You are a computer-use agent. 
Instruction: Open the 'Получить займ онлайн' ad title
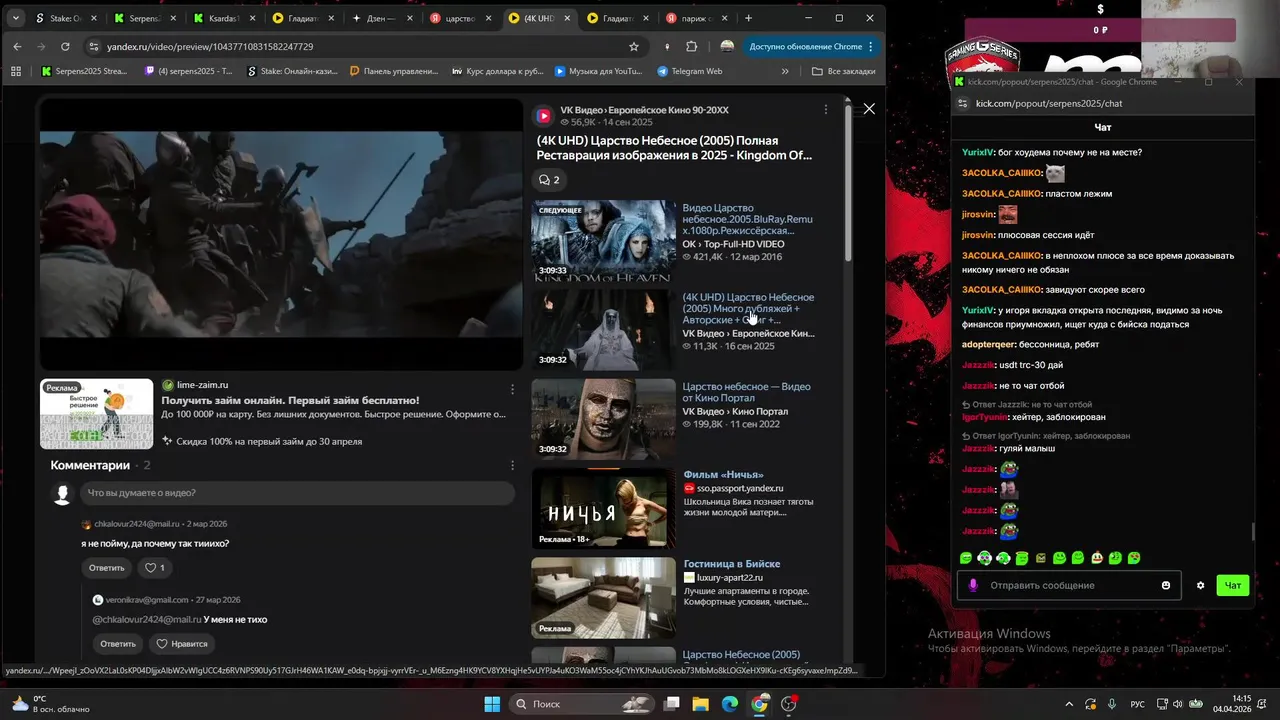291,400
